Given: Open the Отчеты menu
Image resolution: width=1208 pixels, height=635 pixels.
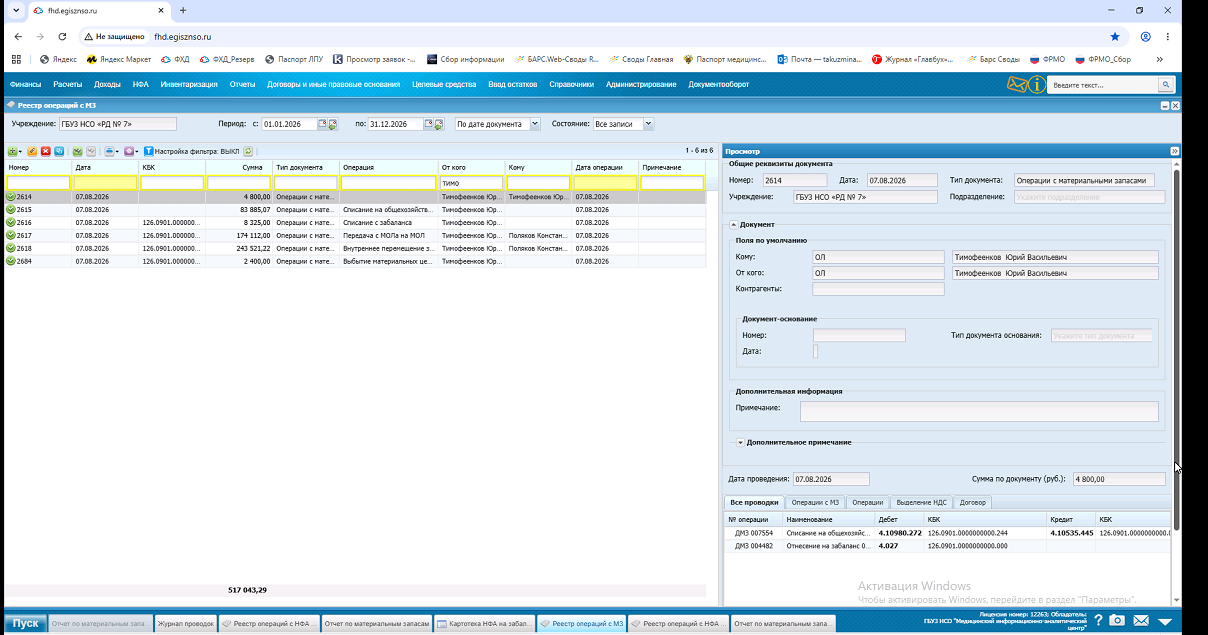Looking at the screenshot, I should coord(242,85).
